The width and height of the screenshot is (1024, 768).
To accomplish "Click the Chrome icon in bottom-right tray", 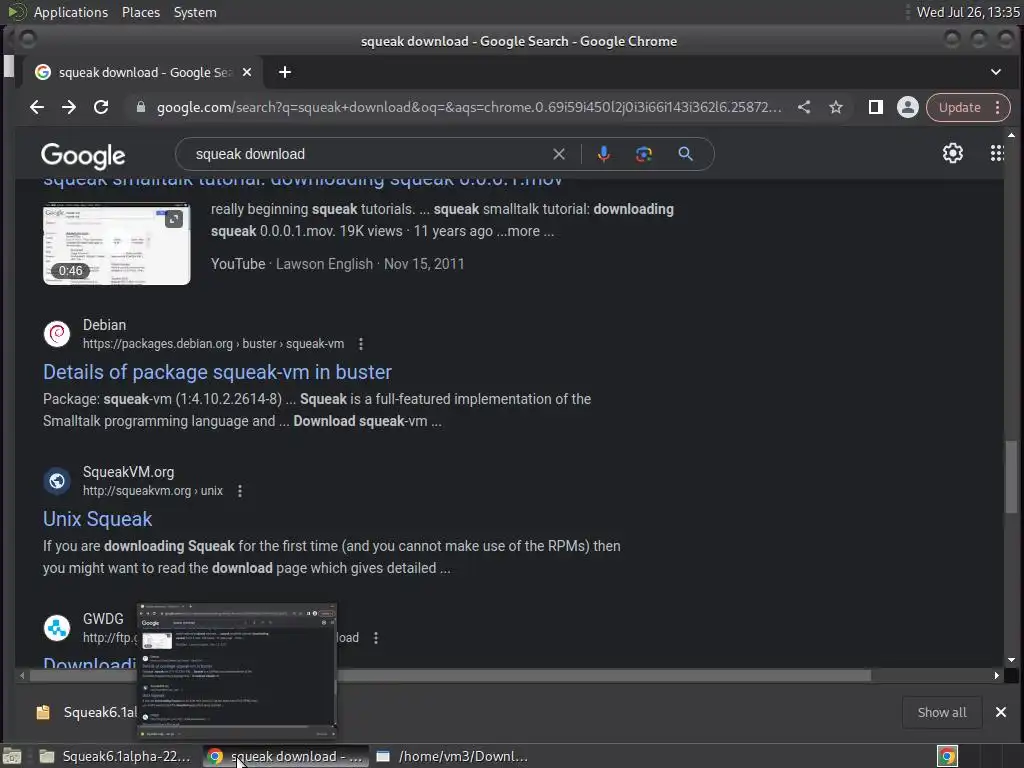I will (x=947, y=756).
